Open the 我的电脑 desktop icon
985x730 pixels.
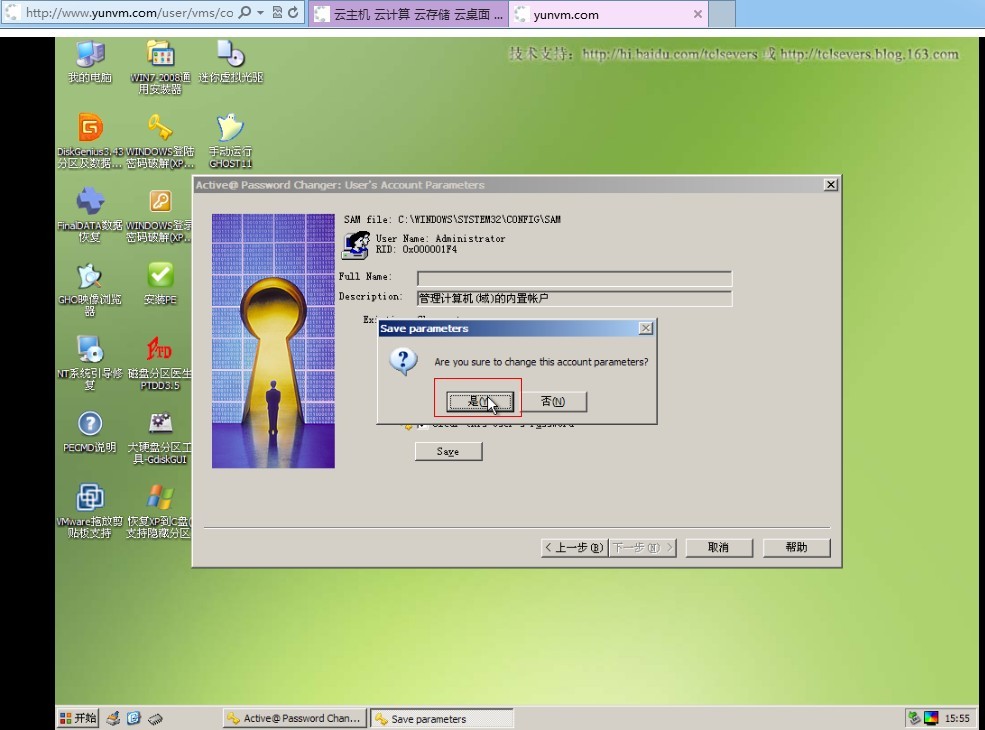(90, 61)
